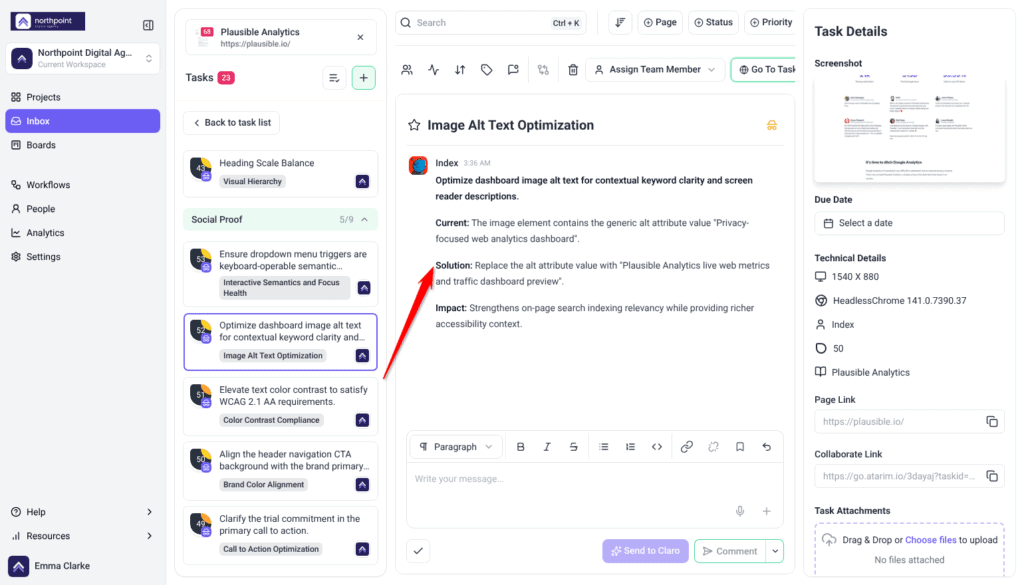Click Back to task list
The height and width of the screenshot is (585, 1024).
(232, 123)
